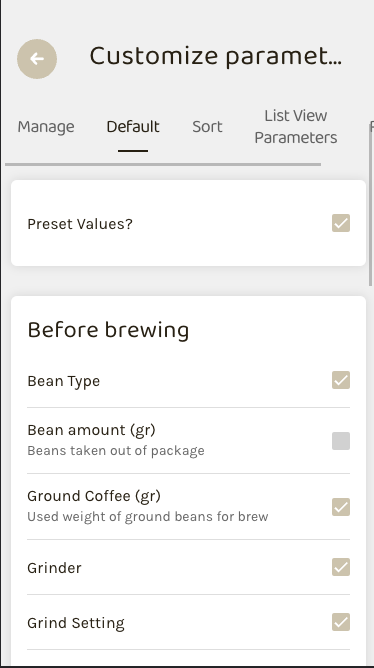Select the Default tab
Viewport: 374px width, 668px height.
(133, 127)
